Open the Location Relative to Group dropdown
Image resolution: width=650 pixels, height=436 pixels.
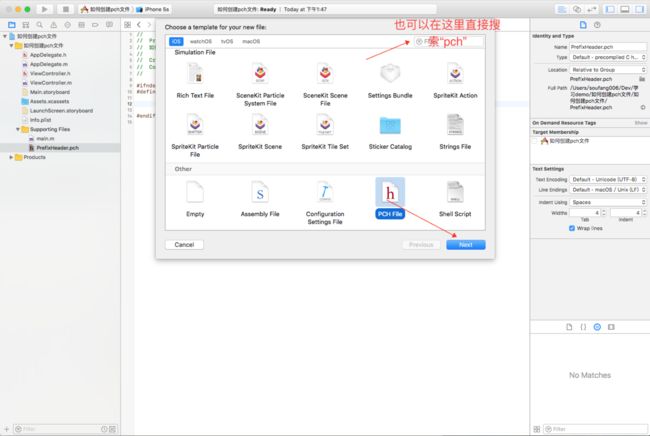(608, 70)
